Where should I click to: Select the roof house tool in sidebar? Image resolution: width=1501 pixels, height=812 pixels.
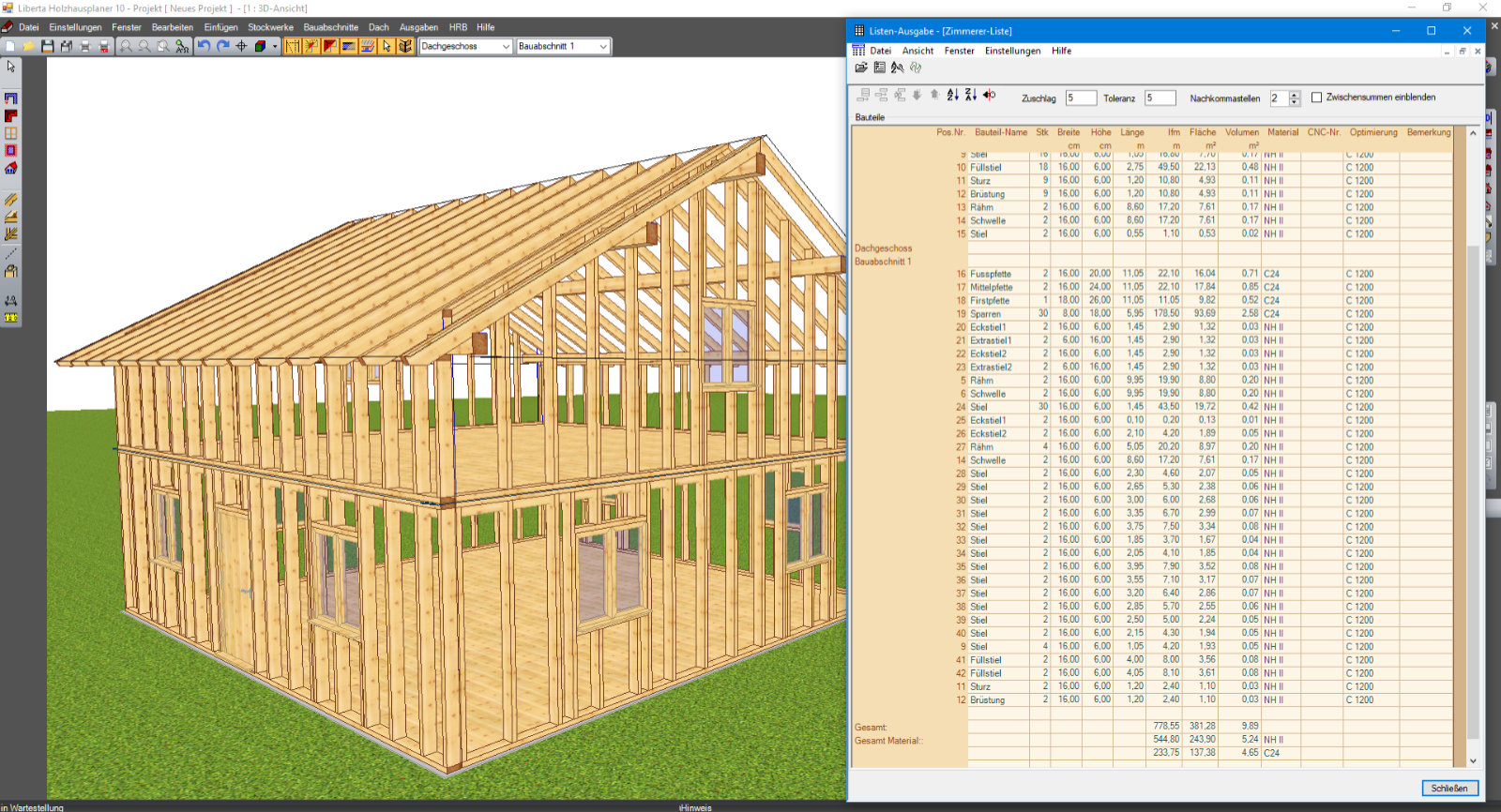tap(11, 169)
